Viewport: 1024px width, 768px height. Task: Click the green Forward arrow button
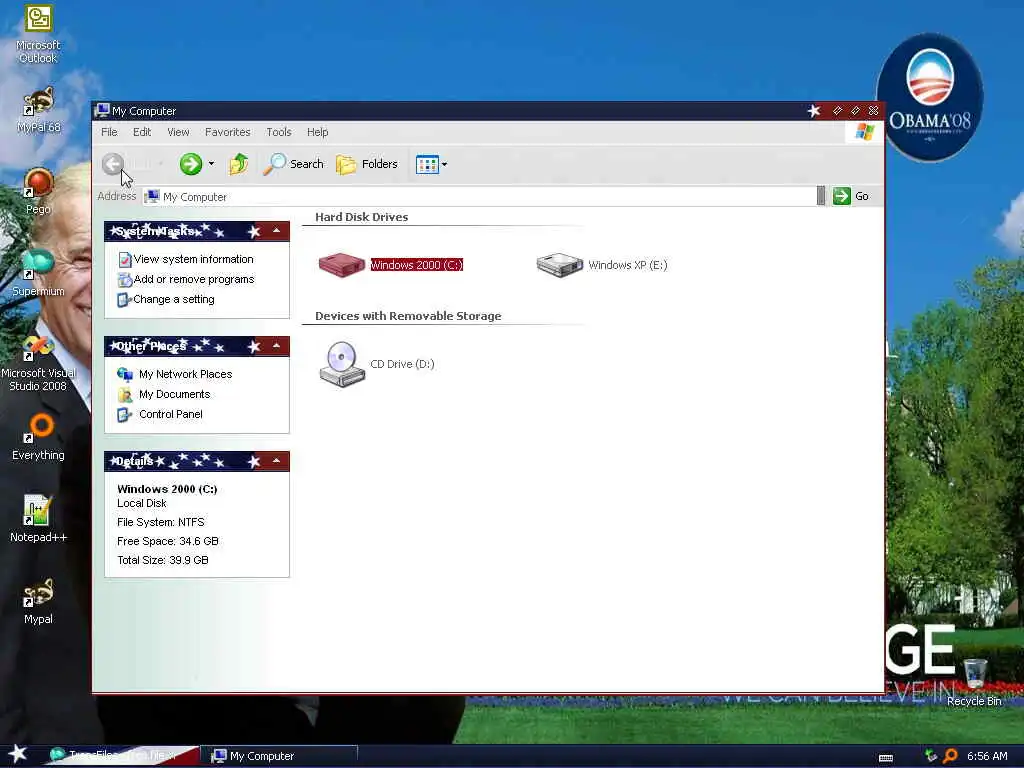191,164
